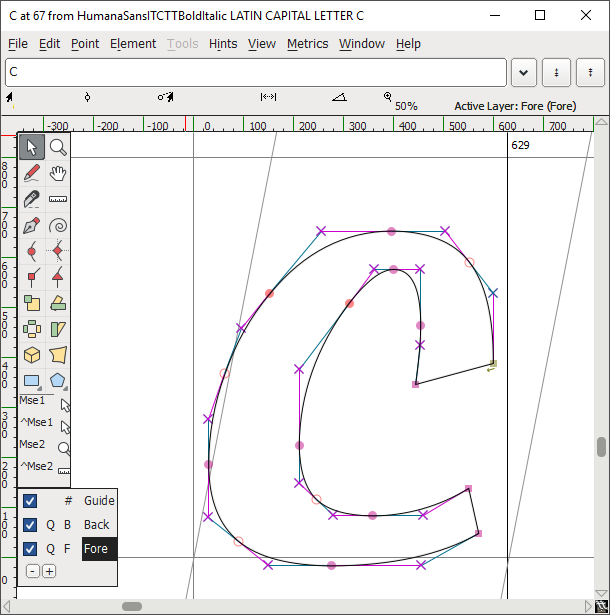The height and width of the screenshot is (615, 610).
Task: Toggle Fore layer visibility checkbox
Action: pyautogui.click(x=30, y=549)
